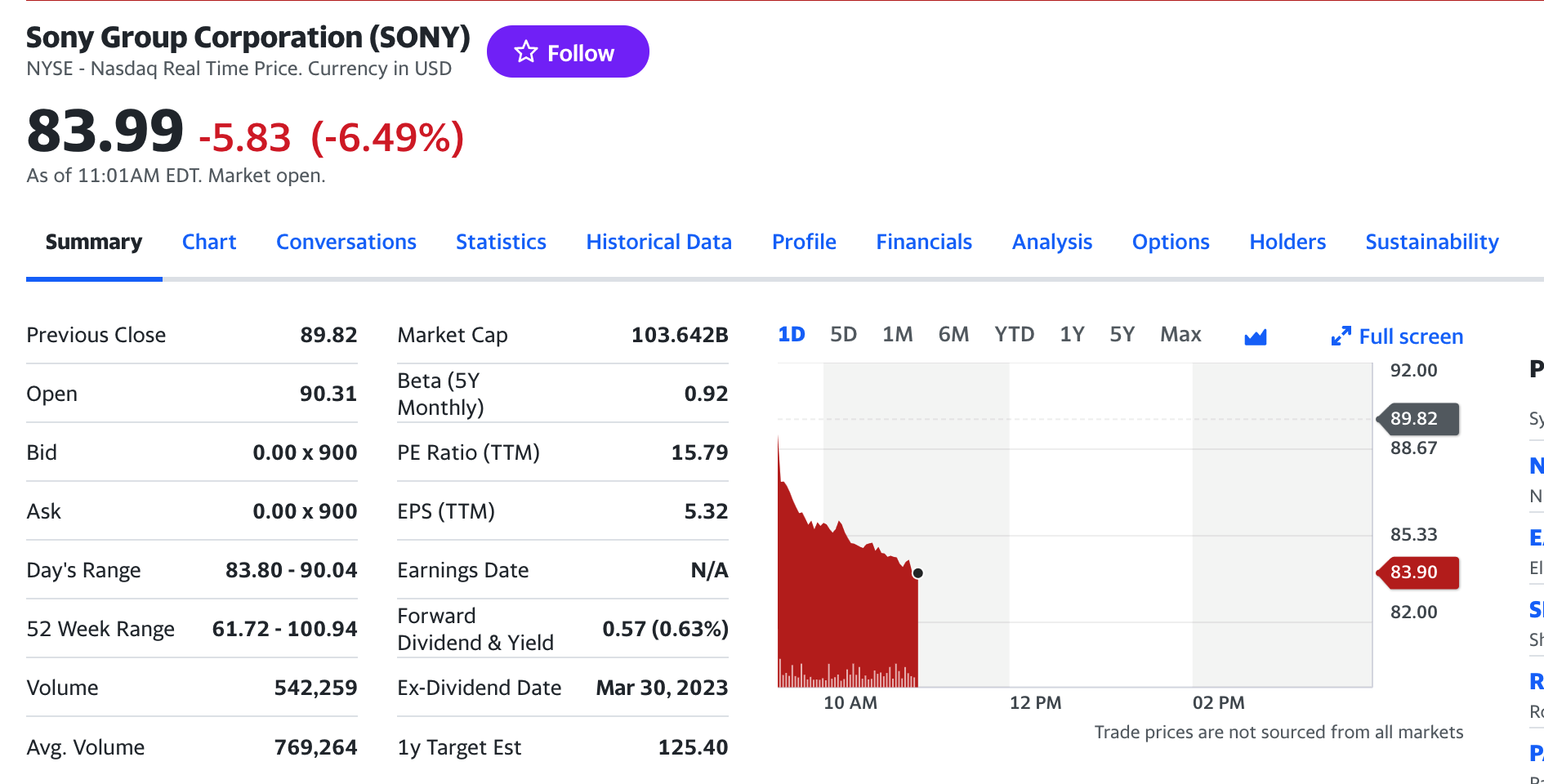
Task: View the Profile tab
Action: click(x=804, y=242)
